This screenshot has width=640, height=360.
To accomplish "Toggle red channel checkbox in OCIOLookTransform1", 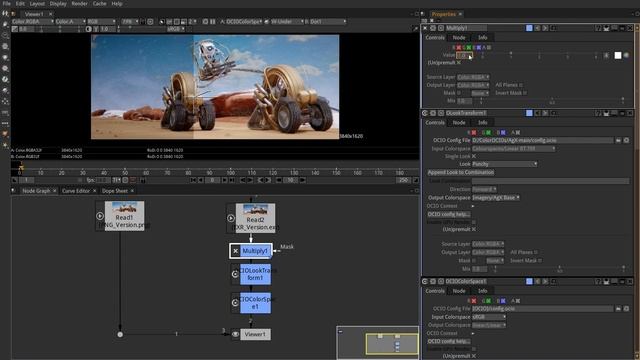I will coord(473,132).
